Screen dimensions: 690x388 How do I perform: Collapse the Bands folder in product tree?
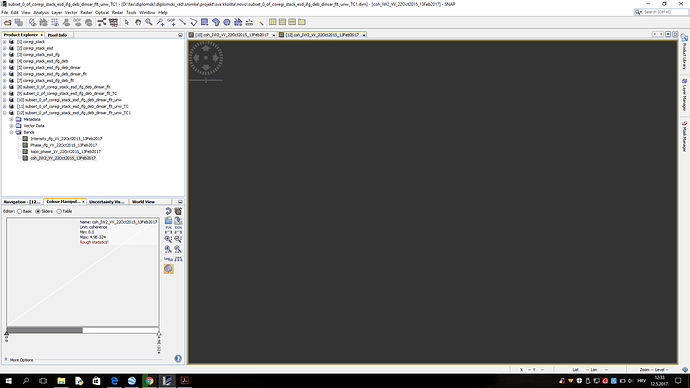tap(11, 132)
